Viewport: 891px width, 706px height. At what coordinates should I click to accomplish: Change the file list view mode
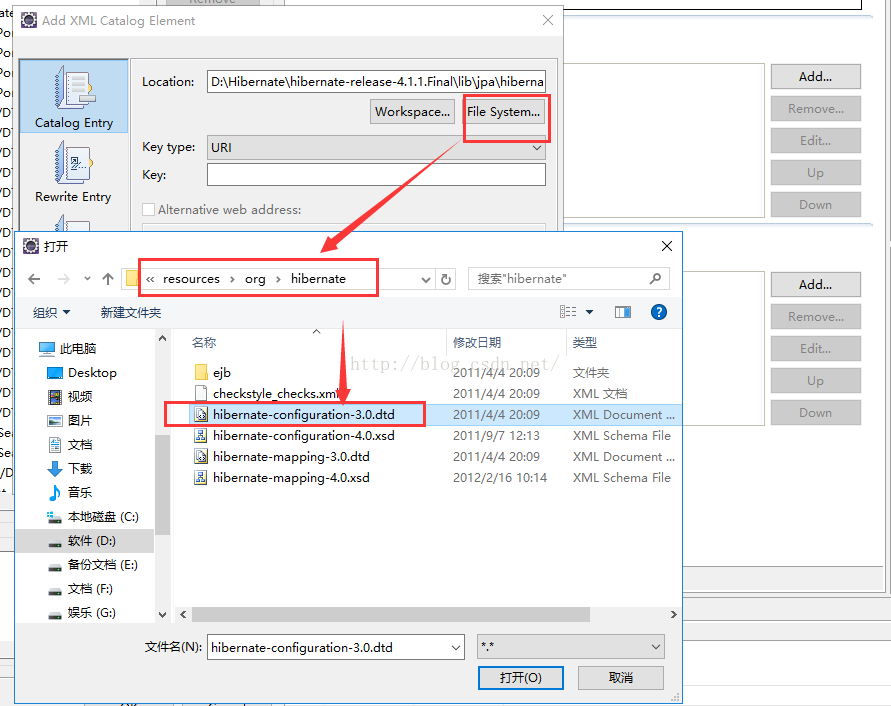568,312
